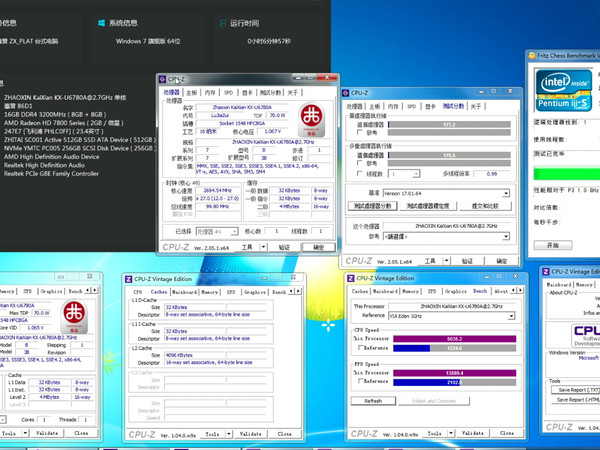Select Graphics tab in Vintage Bench window
The image size is (600, 450).
455,291
